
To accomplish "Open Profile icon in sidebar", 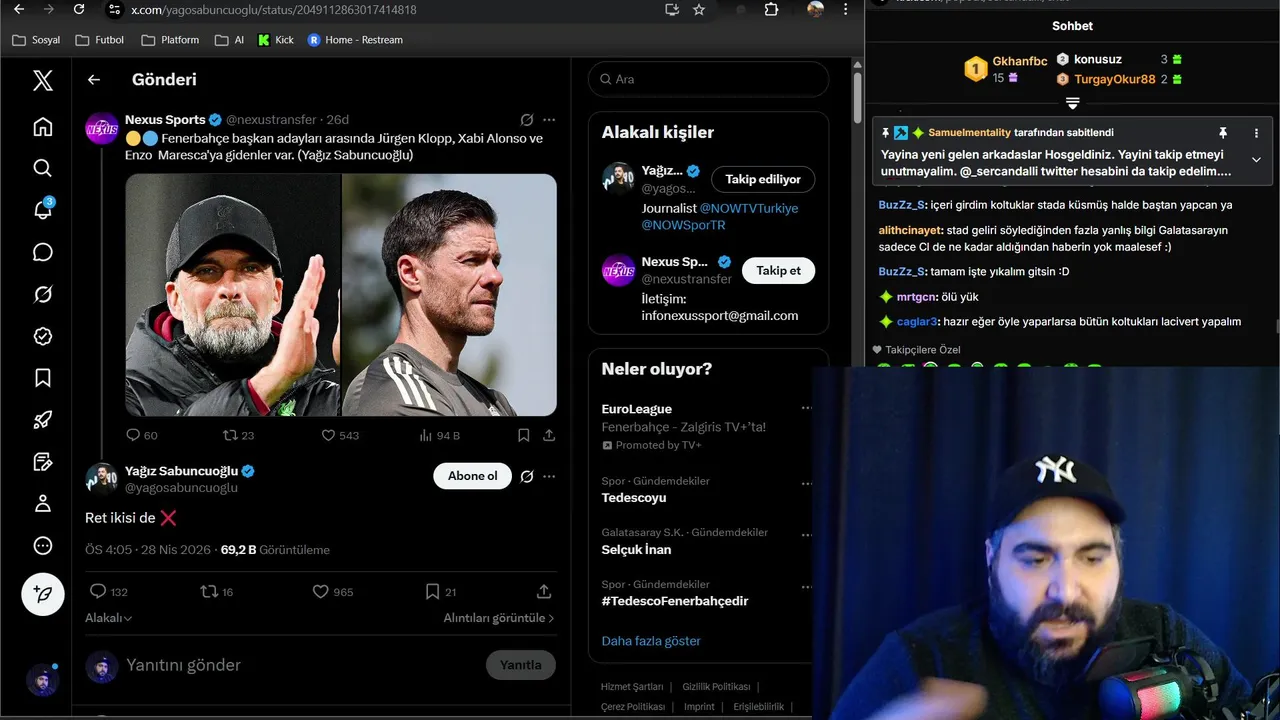I will 42,503.
